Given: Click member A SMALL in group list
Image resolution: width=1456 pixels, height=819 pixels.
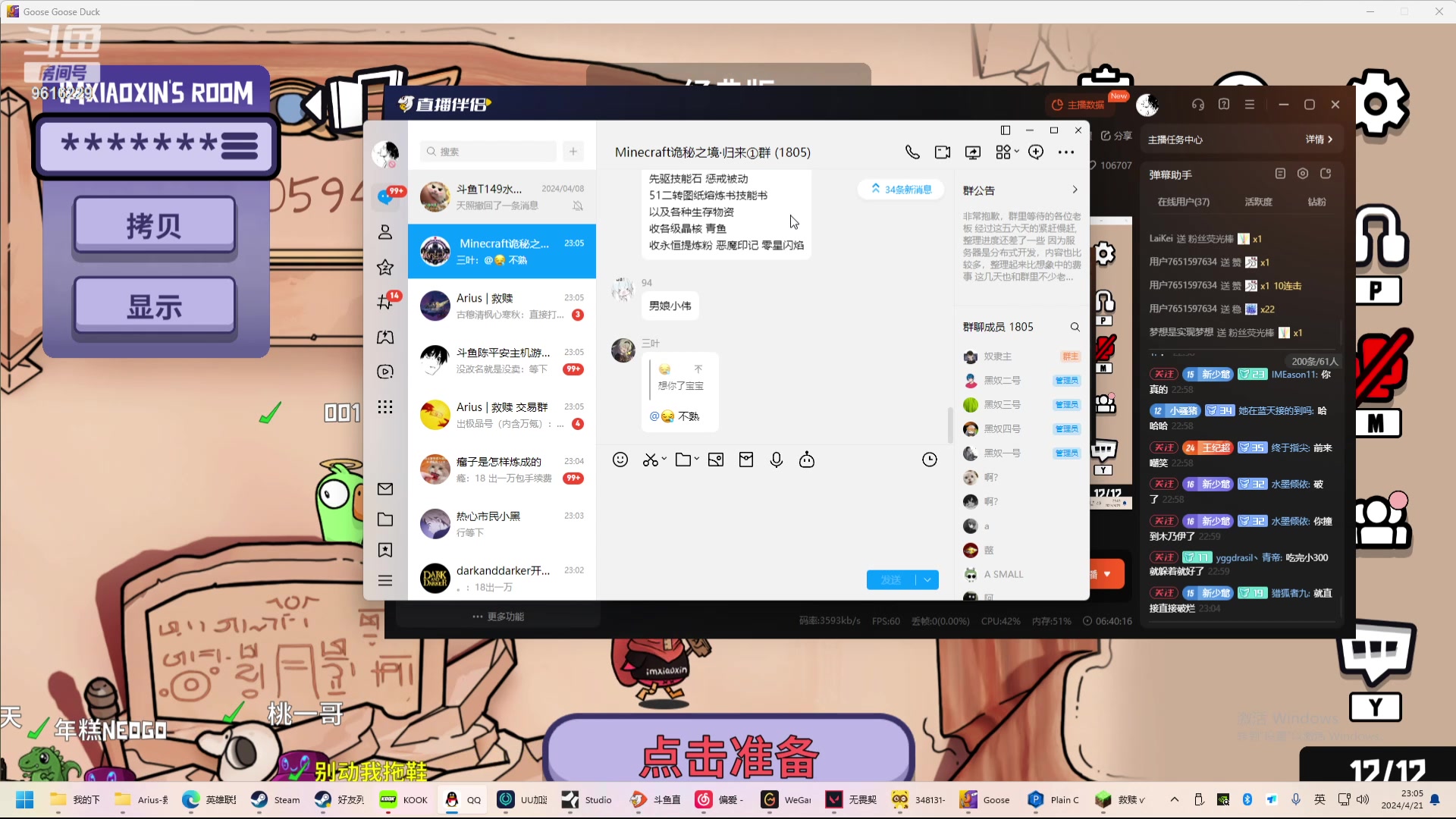Looking at the screenshot, I should pos(1021,575).
